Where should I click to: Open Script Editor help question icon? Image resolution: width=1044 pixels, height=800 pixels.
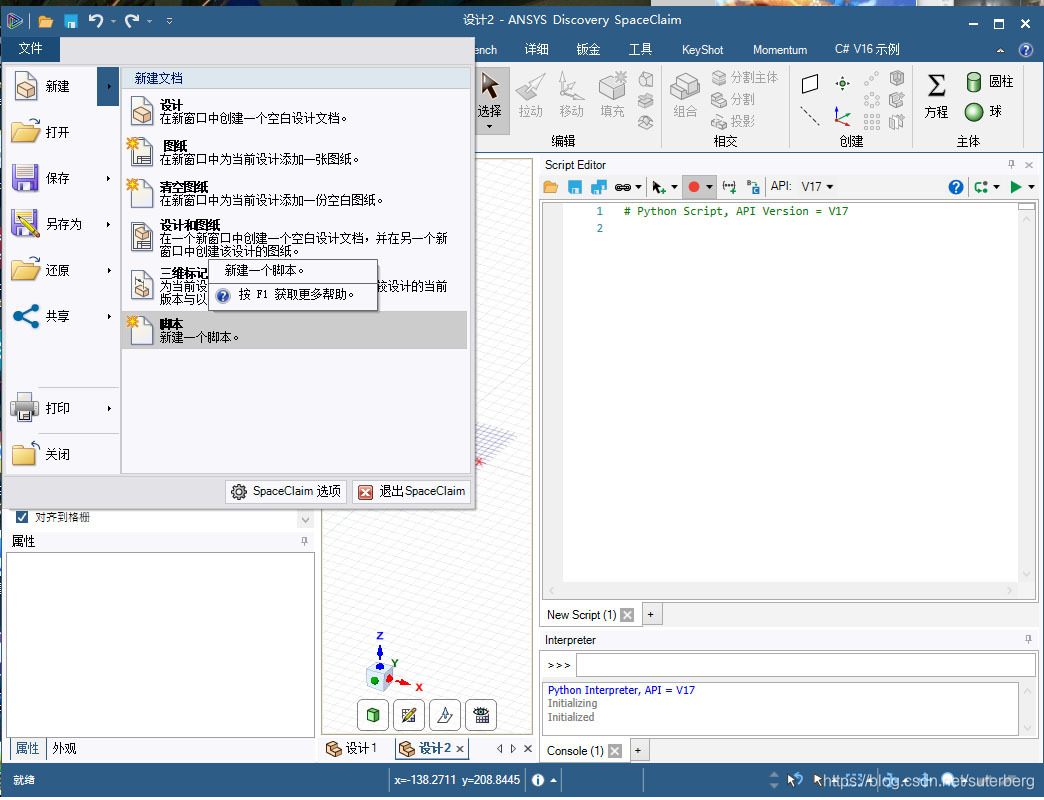(x=955, y=187)
